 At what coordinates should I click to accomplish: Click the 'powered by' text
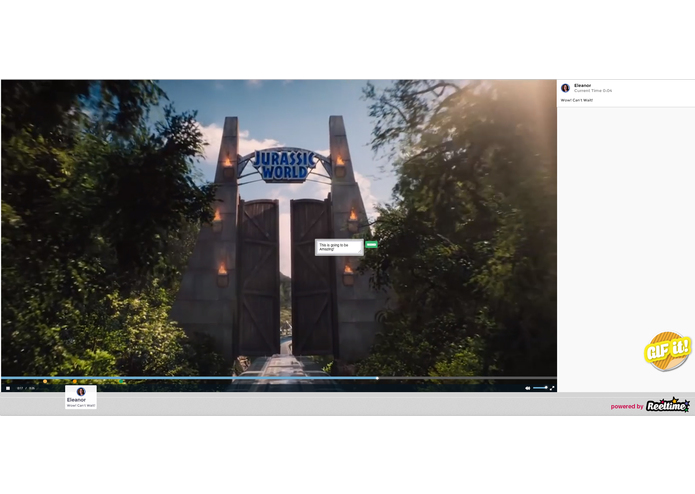coord(627,406)
